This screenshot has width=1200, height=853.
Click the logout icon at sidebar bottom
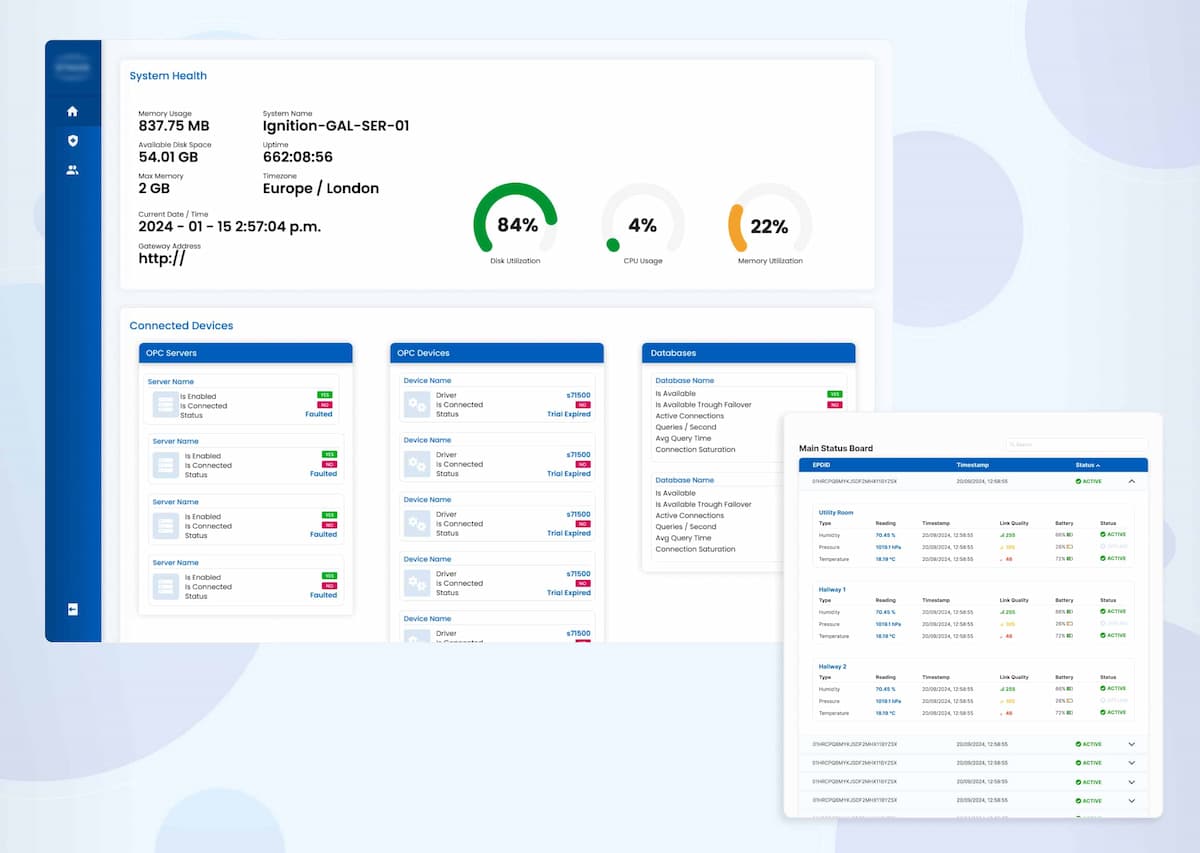click(x=72, y=609)
